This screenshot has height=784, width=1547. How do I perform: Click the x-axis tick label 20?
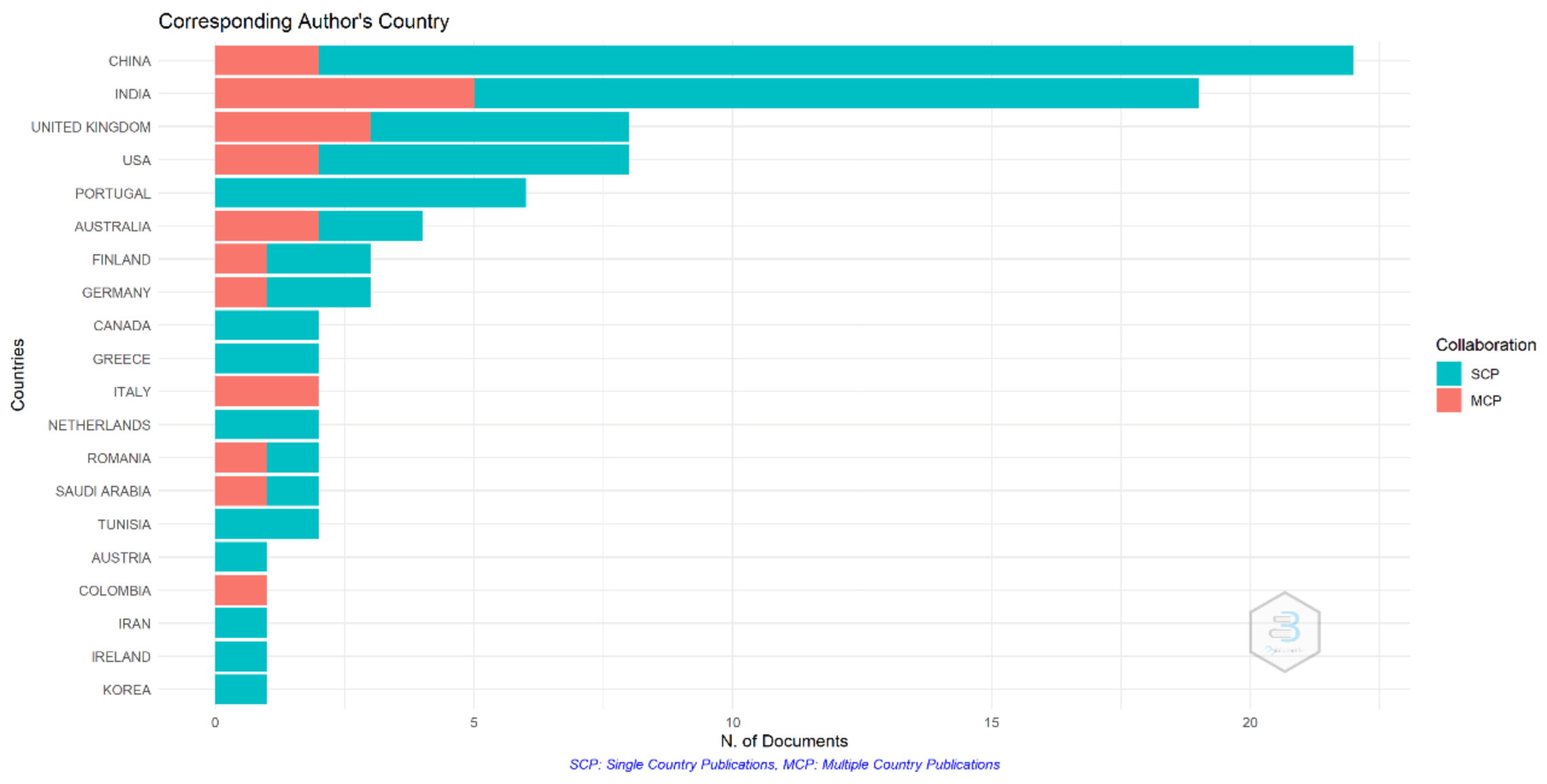pos(1249,722)
